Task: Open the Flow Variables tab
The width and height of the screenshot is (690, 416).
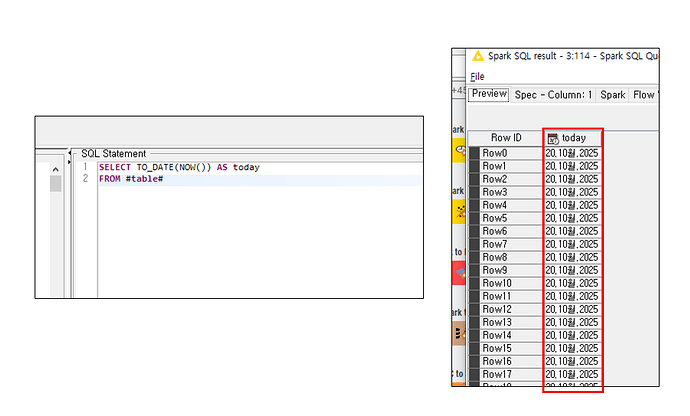Action: (x=644, y=95)
